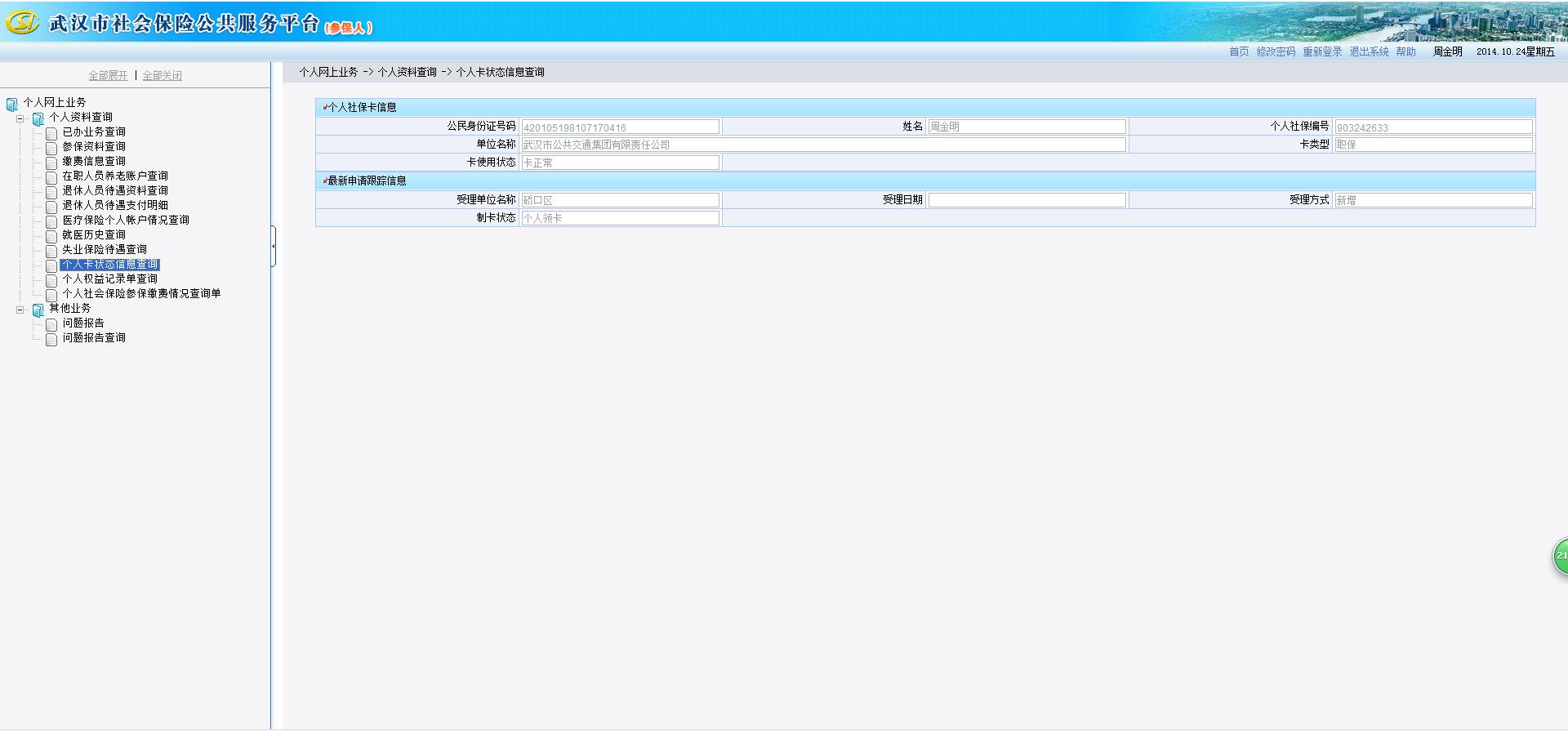
Task: Open 参保资料查询 in the tree
Action: [x=94, y=146]
